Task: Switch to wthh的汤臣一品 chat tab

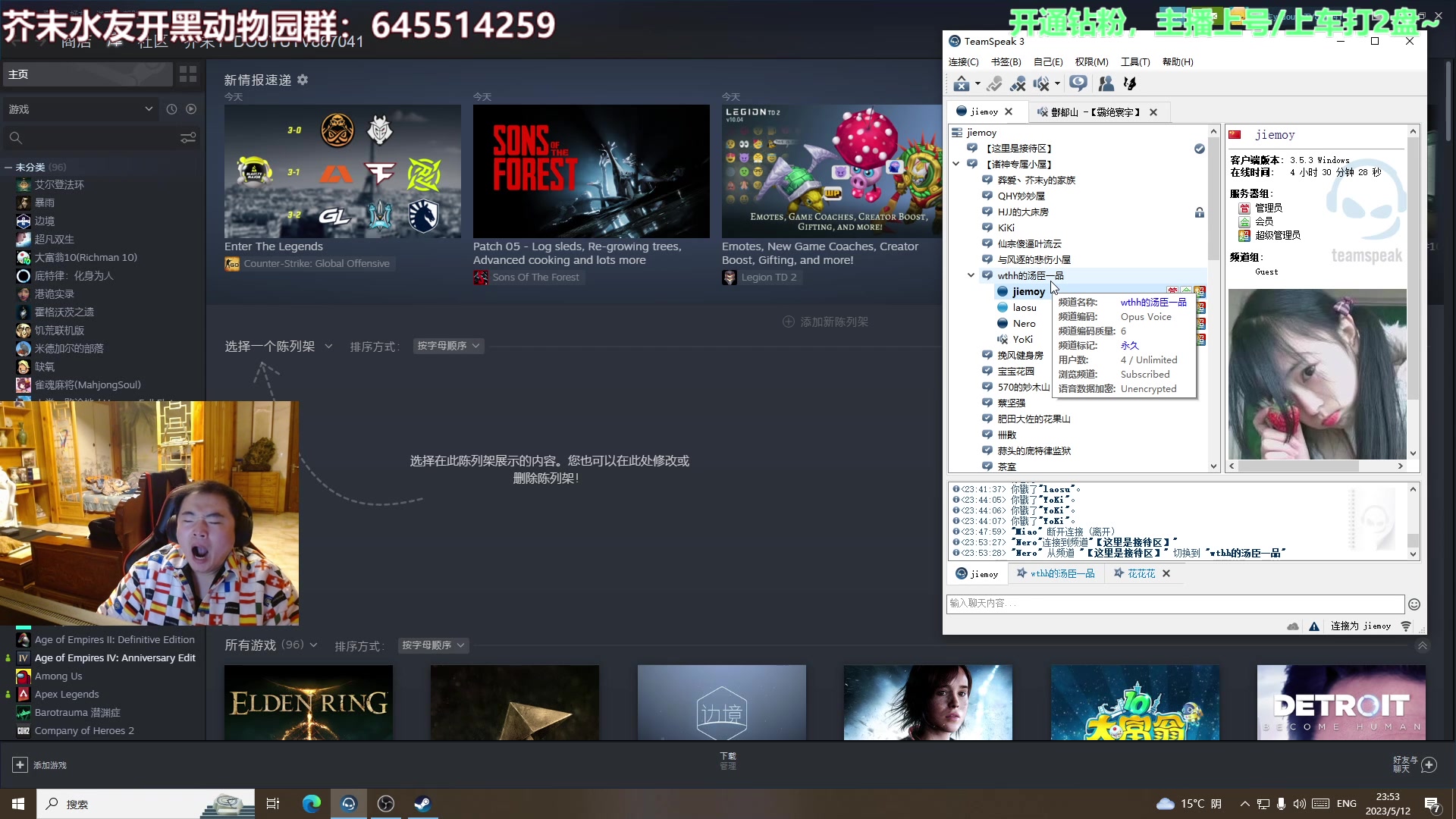Action: pos(1055,574)
